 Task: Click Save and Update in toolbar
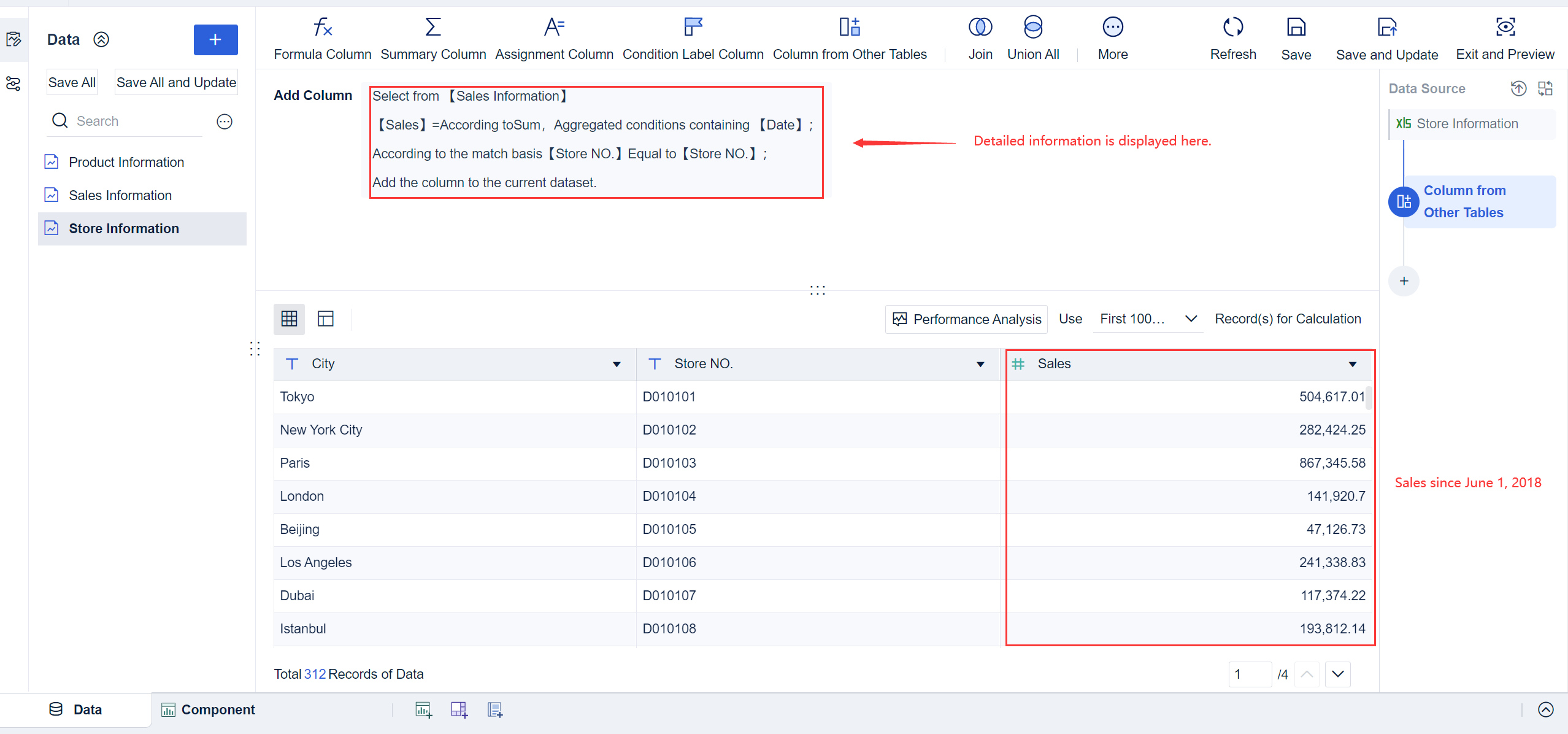tap(1387, 39)
